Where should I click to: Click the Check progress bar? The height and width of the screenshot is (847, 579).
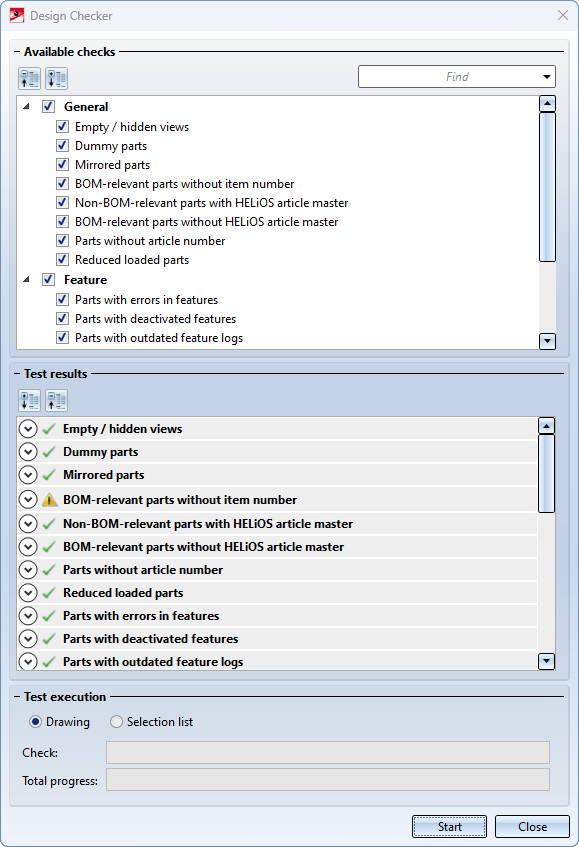(x=328, y=752)
